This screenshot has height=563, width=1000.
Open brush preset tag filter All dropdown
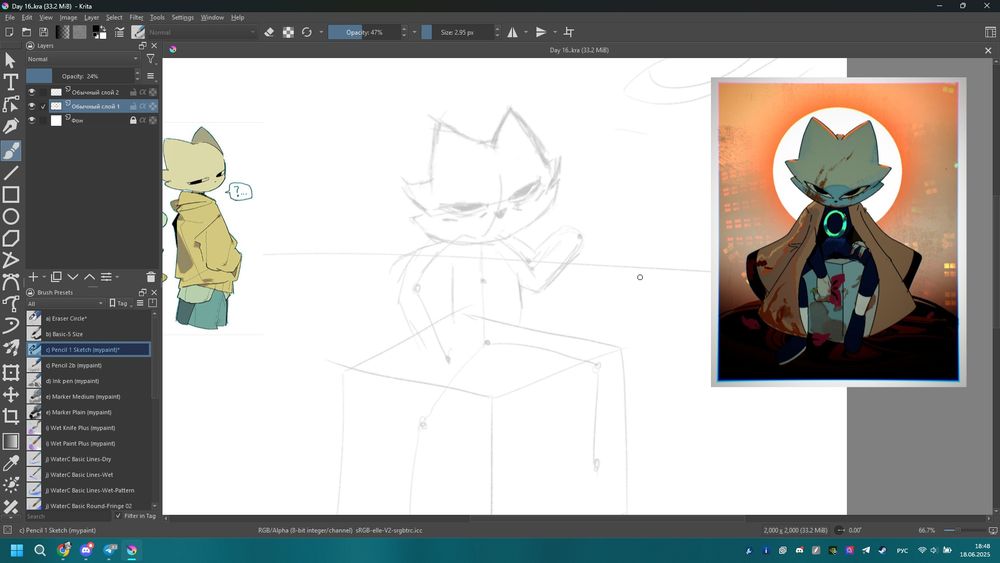tap(64, 303)
